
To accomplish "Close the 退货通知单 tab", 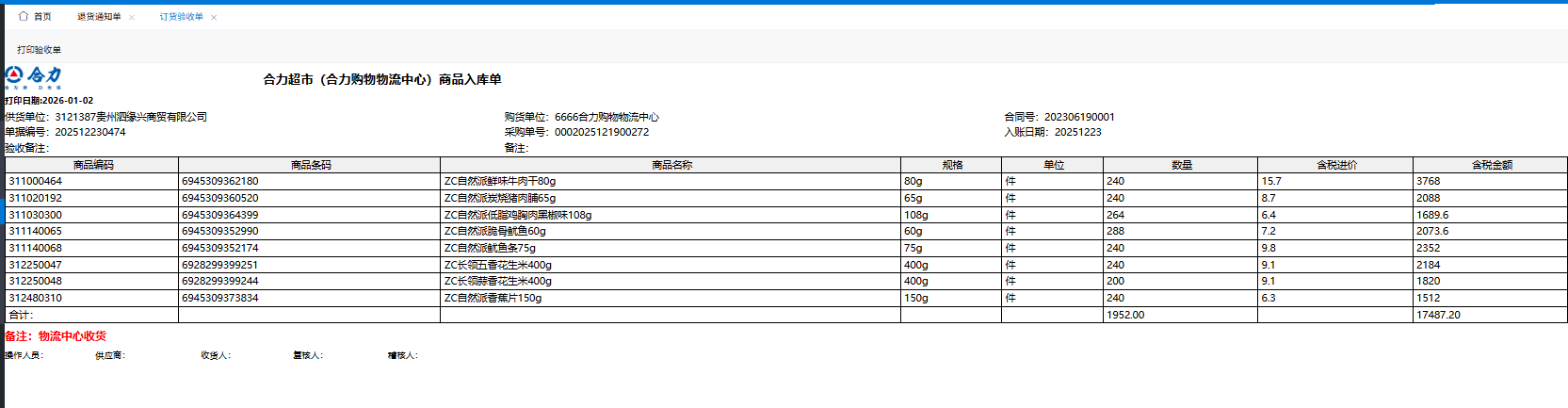I will pyautogui.click(x=132, y=18).
